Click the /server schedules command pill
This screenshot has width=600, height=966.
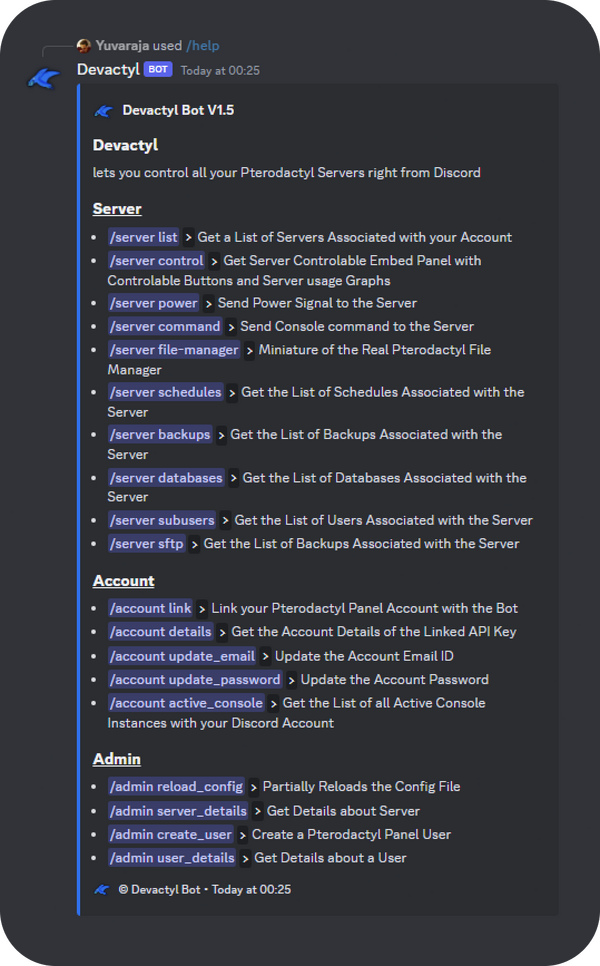[165, 392]
